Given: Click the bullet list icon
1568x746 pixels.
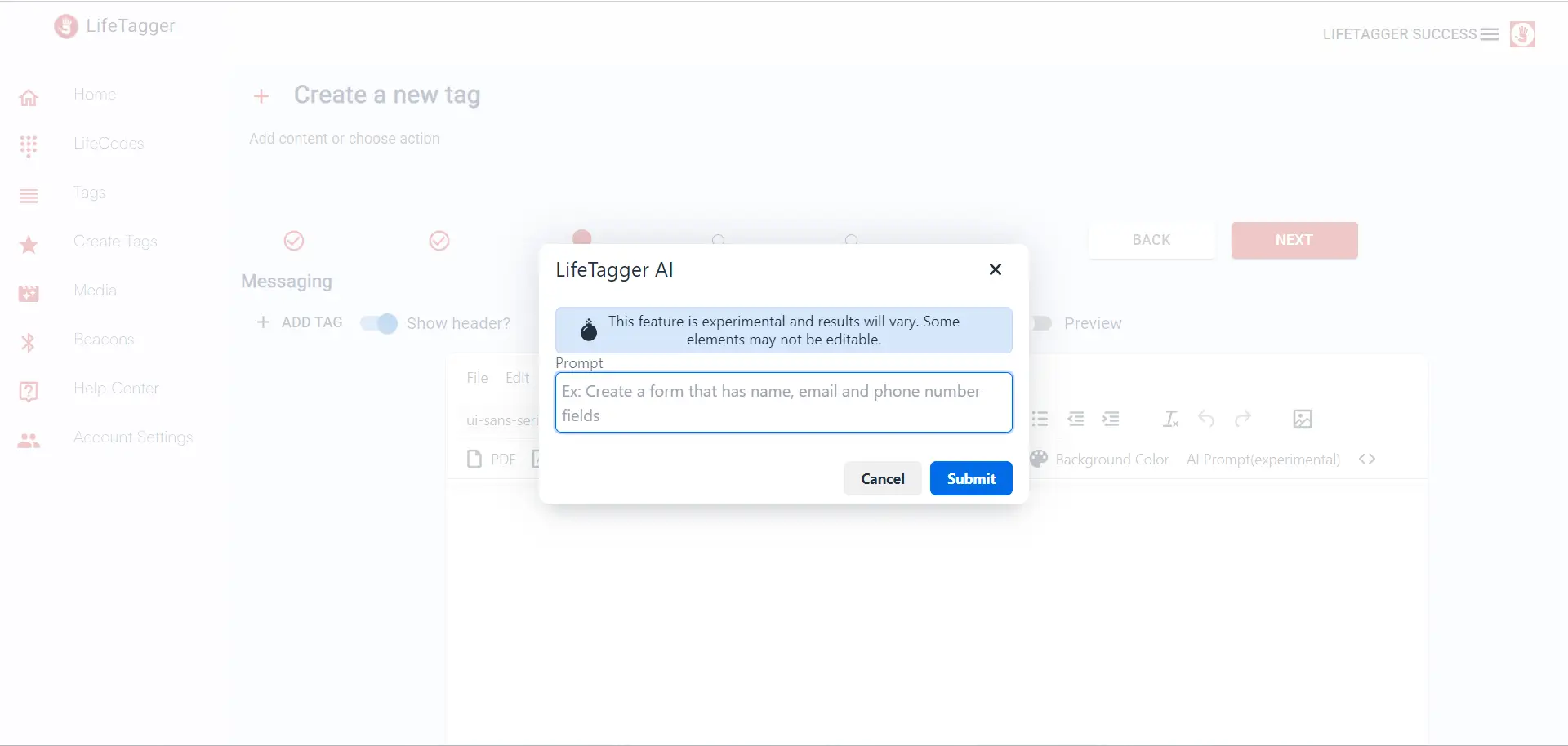Looking at the screenshot, I should (x=1040, y=419).
